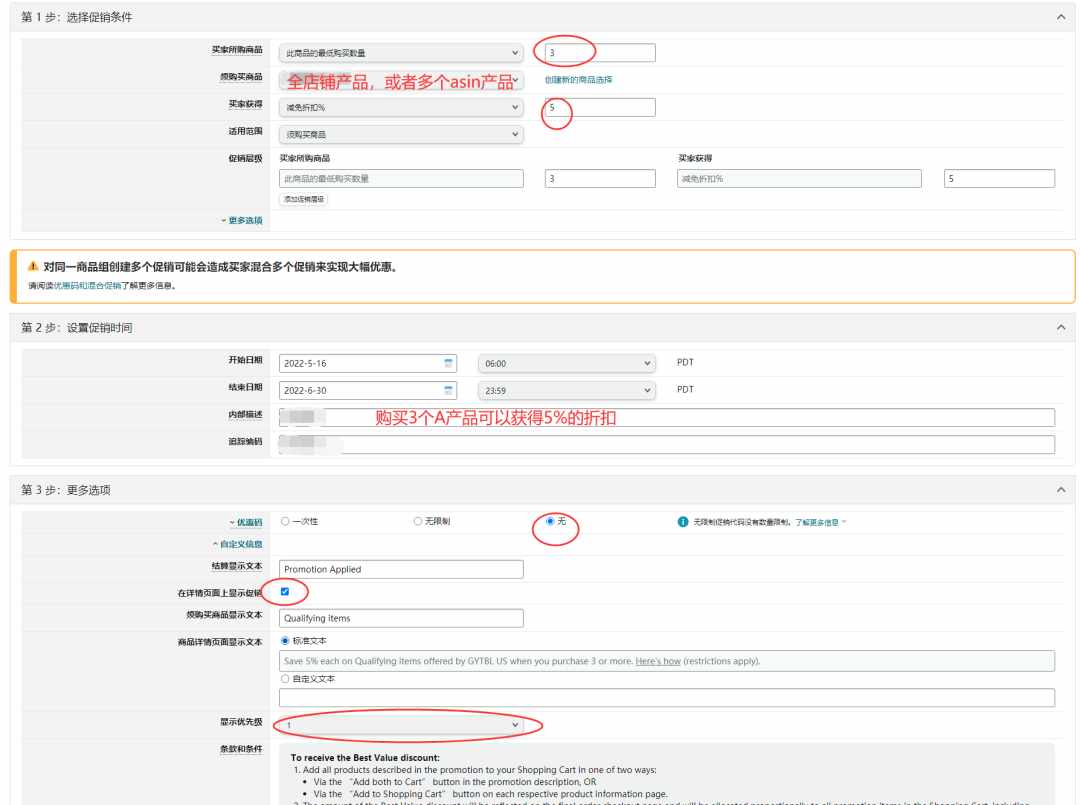
Task: Click the promotion tier 买家所购商品 type field
Action: (401, 178)
